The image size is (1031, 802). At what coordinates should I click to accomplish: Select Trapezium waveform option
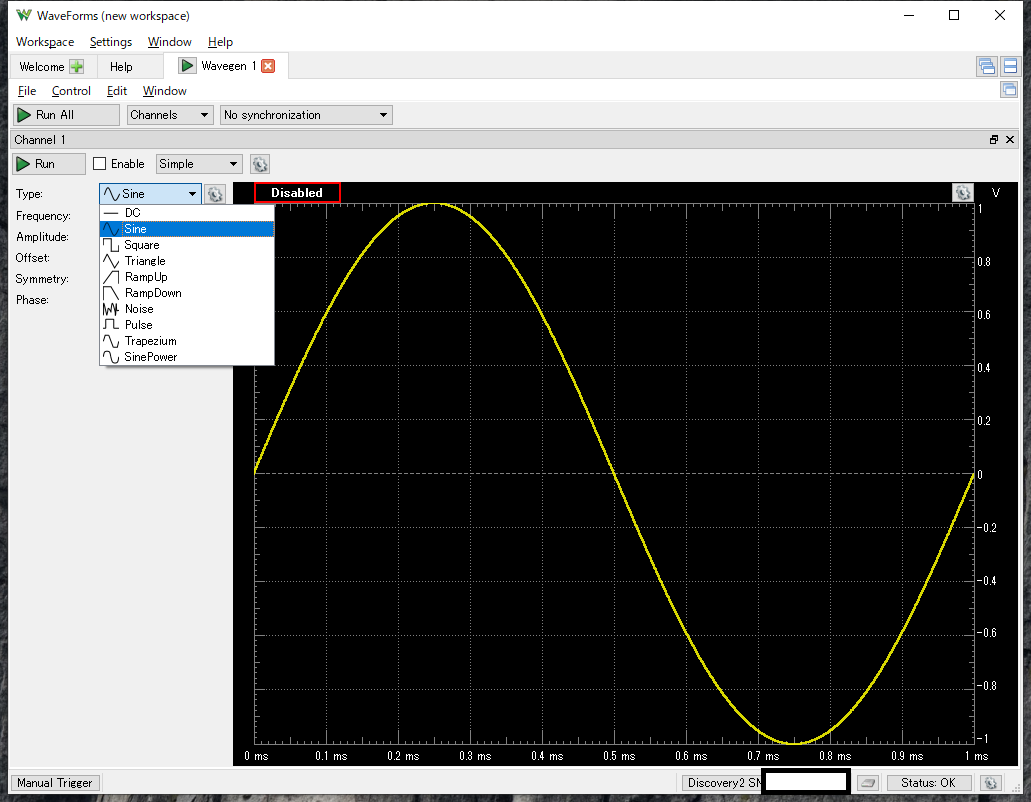(x=187, y=341)
